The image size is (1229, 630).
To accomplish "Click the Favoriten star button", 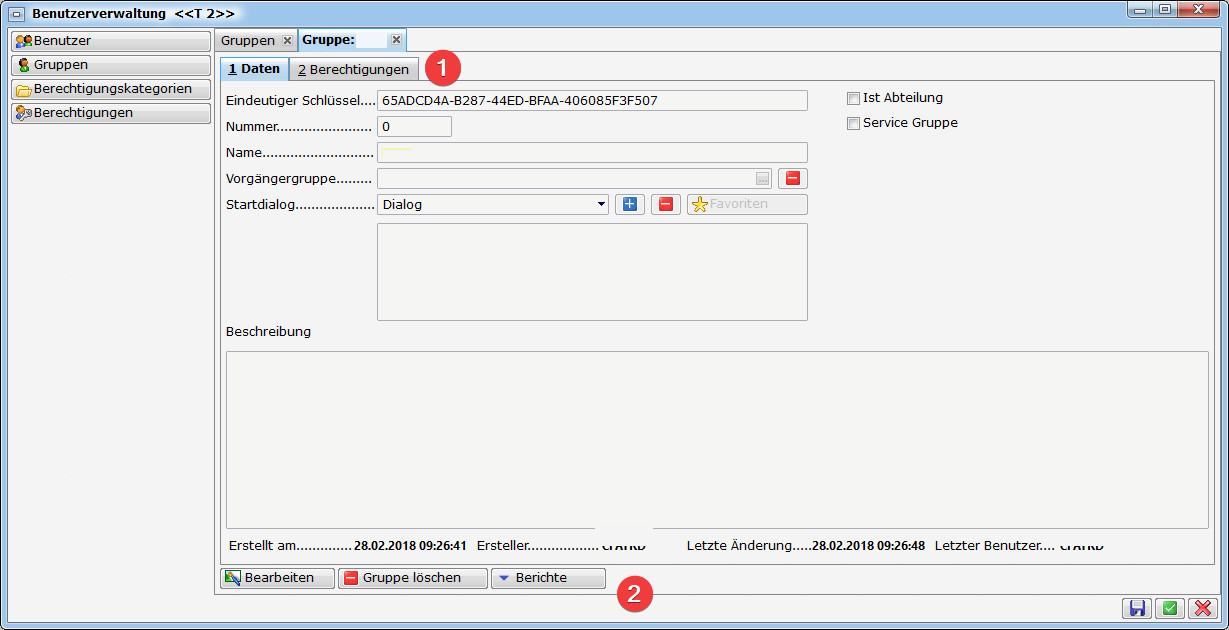I will 746,204.
